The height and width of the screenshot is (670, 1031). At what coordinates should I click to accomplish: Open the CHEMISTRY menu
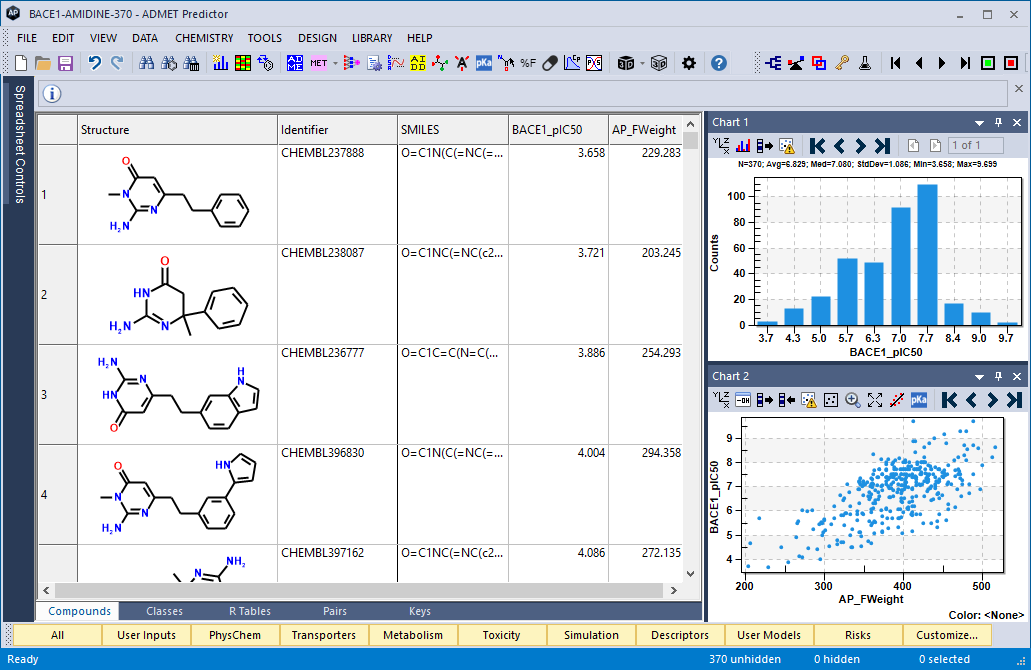pos(204,38)
